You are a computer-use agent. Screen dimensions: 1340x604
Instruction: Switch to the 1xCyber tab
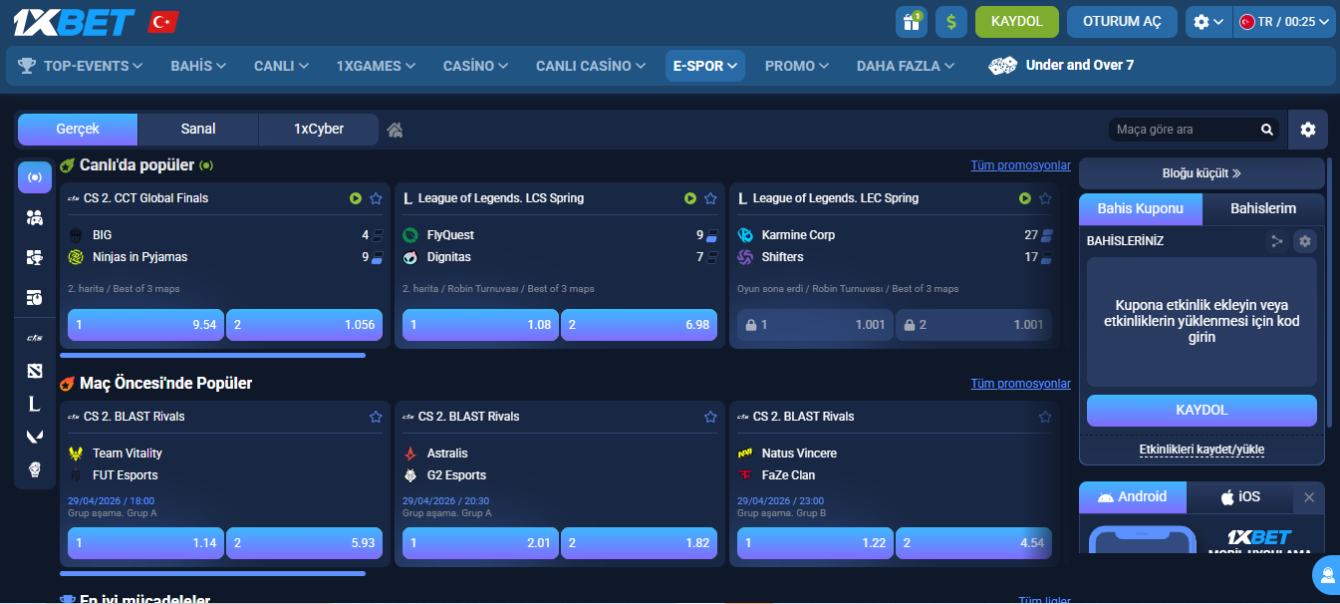[319, 129]
